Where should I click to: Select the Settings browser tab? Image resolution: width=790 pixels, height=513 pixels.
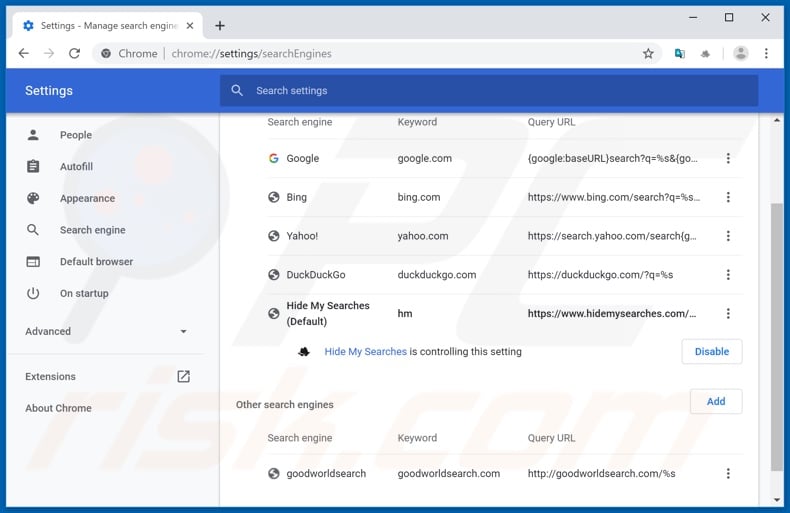click(108, 26)
